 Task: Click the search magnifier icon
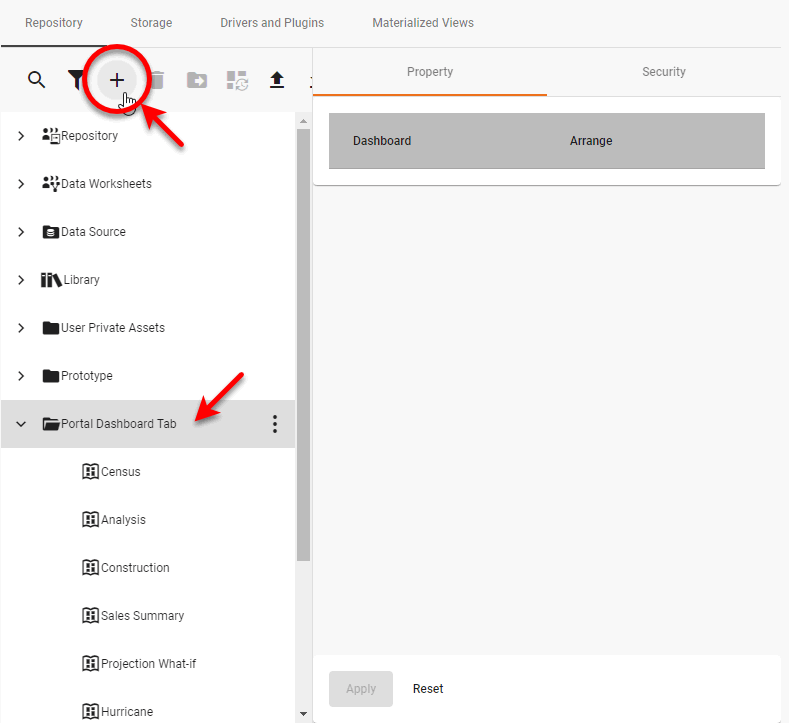(36, 80)
